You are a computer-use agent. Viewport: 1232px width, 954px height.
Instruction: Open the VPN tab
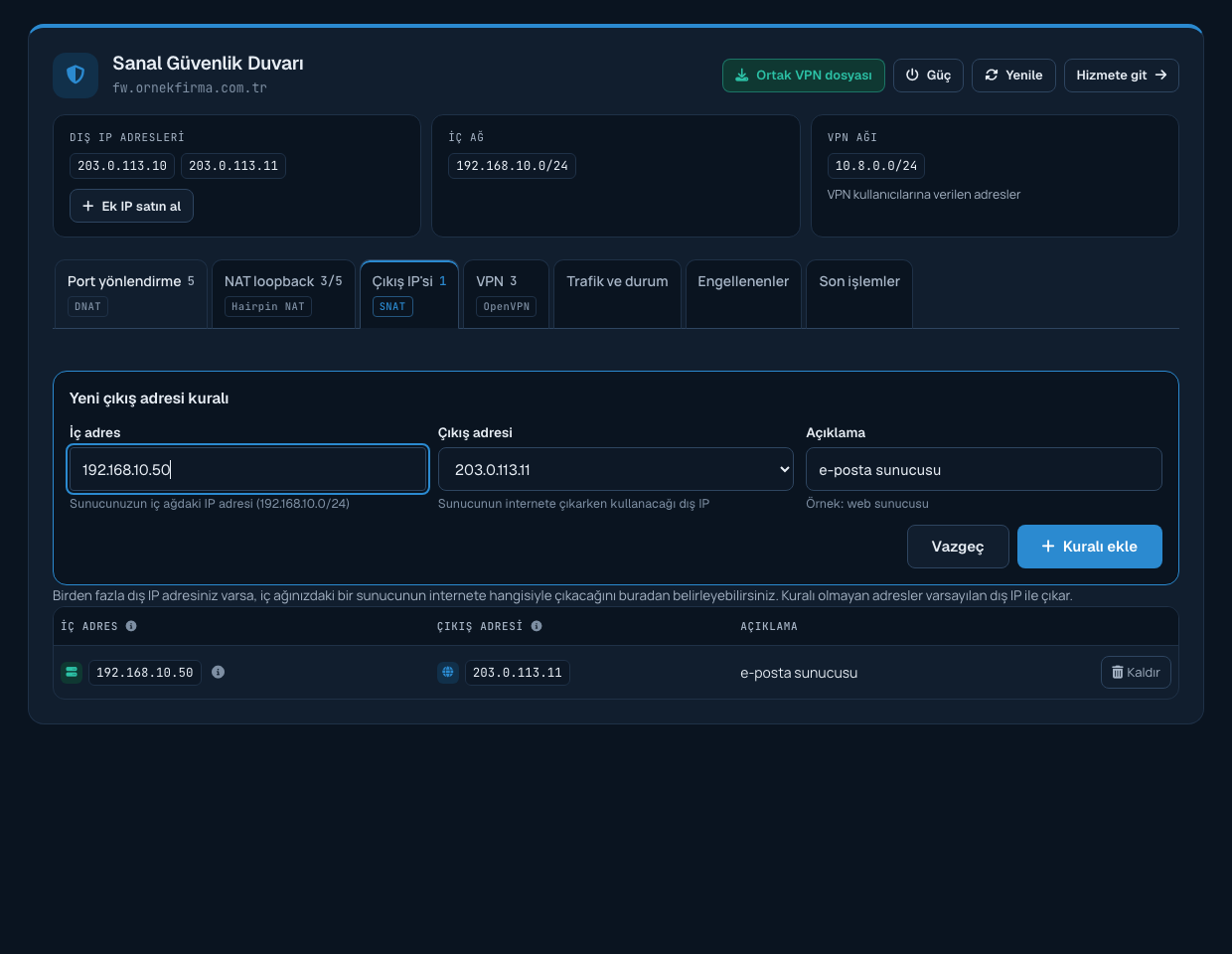click(507, 294)
